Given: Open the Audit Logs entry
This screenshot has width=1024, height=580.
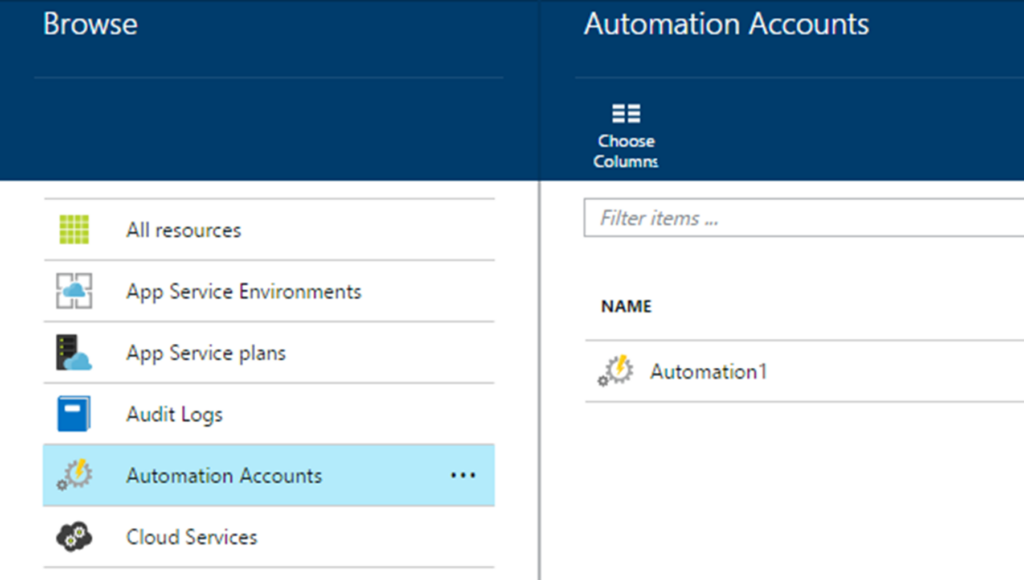Looking at the screenshot, I should (174, 414).
